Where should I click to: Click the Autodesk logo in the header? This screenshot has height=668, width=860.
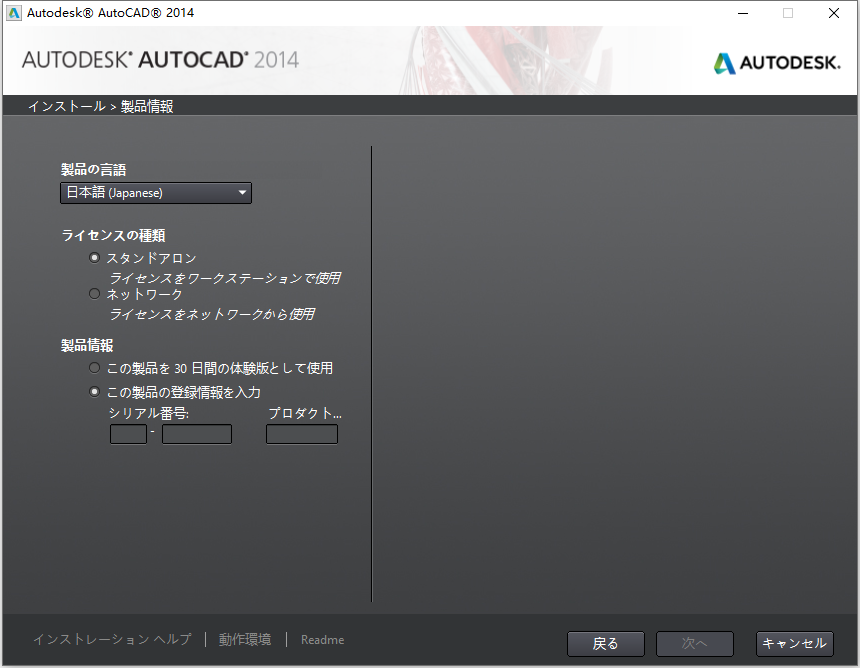coord(777,63)
